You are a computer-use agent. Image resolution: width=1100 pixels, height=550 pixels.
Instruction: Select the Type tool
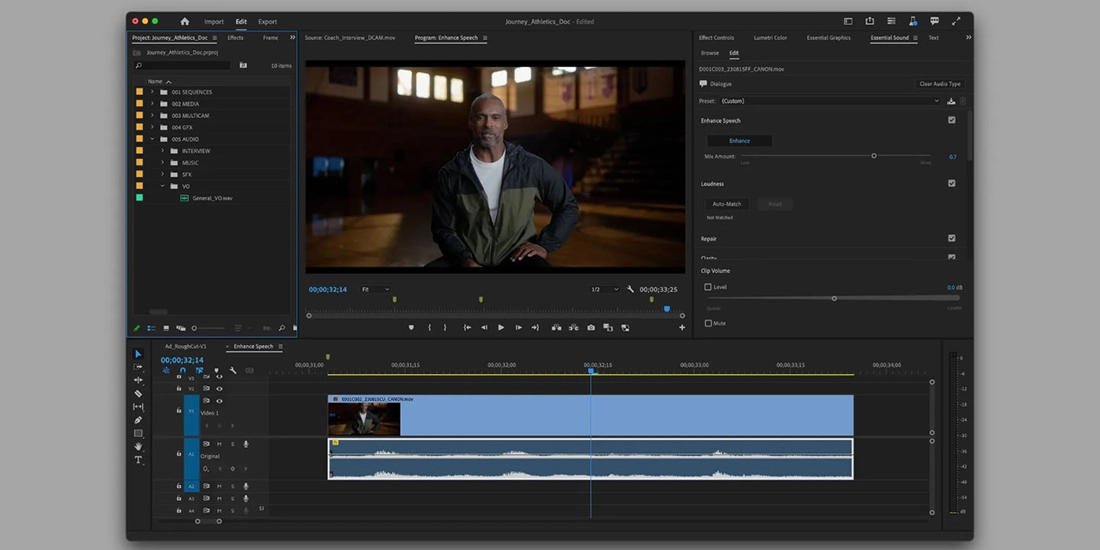[138, 460]
